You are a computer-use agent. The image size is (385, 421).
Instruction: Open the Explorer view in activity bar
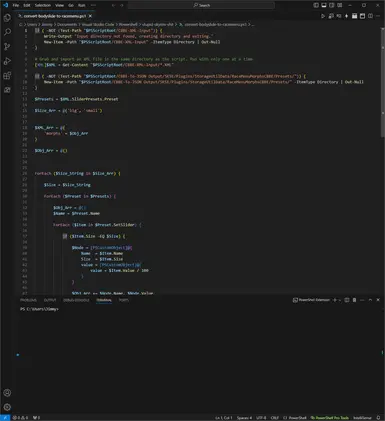tap(7, 18)
